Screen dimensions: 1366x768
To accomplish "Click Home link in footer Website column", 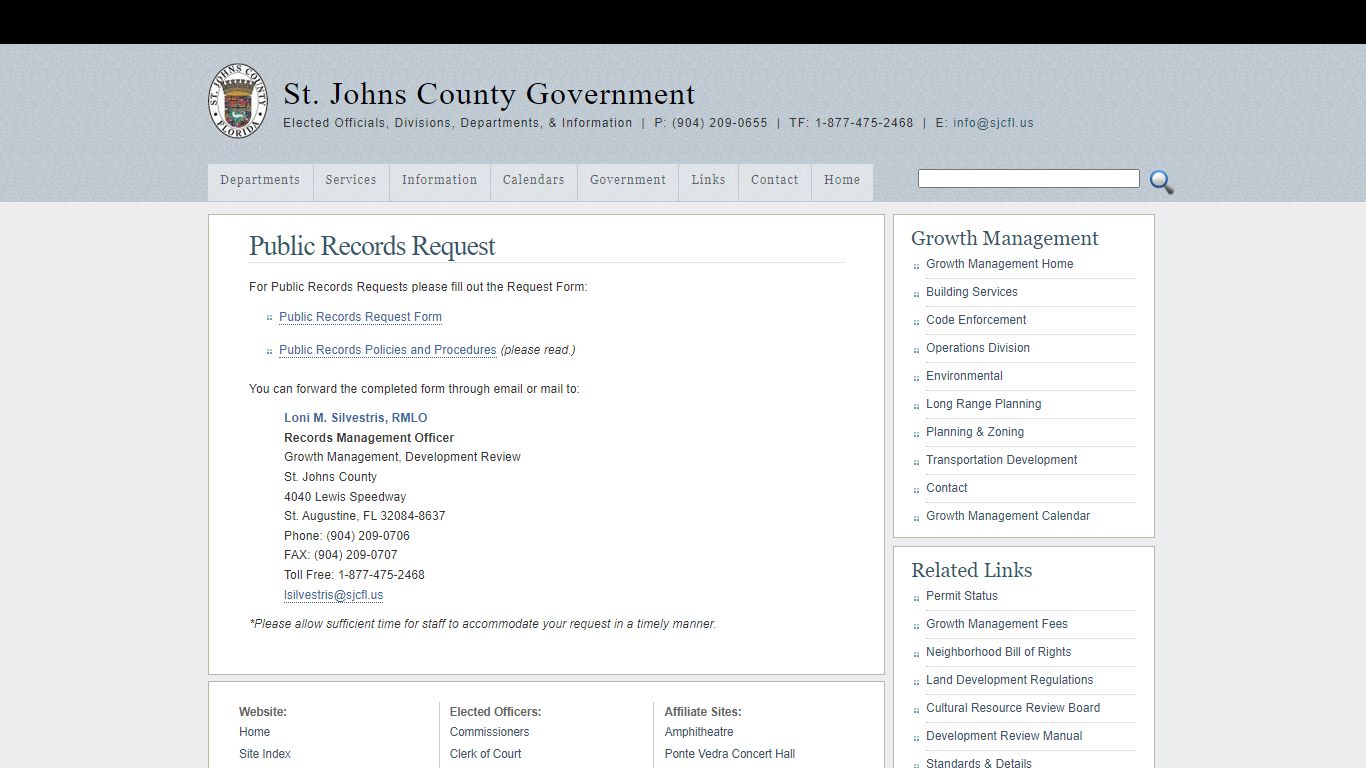I will 255,732.
